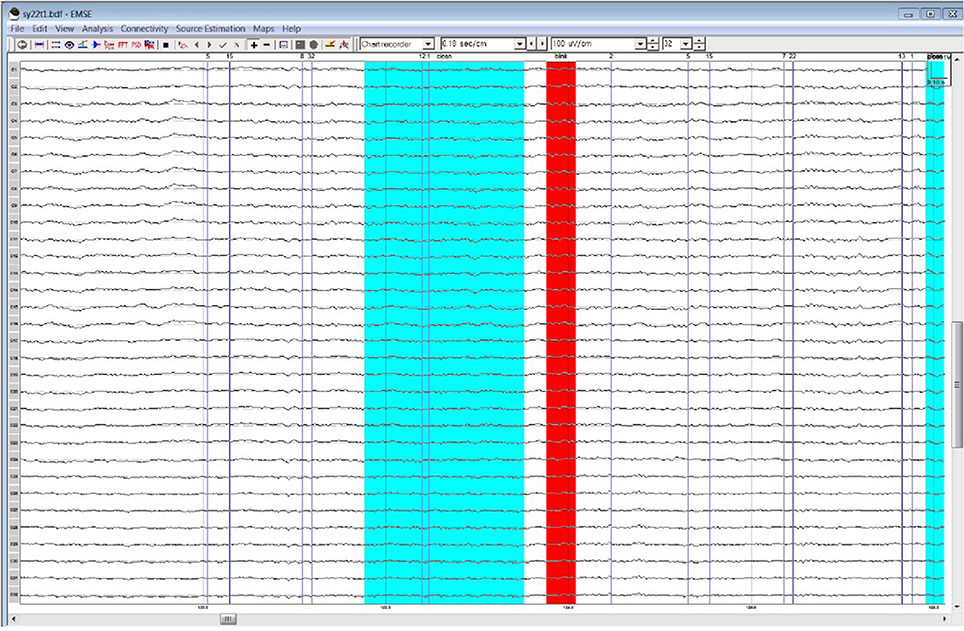Click the blue arrow toolbar icon
The width and height of the screenshot is (964, 631).
pyautogui.click(x=96, y=44)
